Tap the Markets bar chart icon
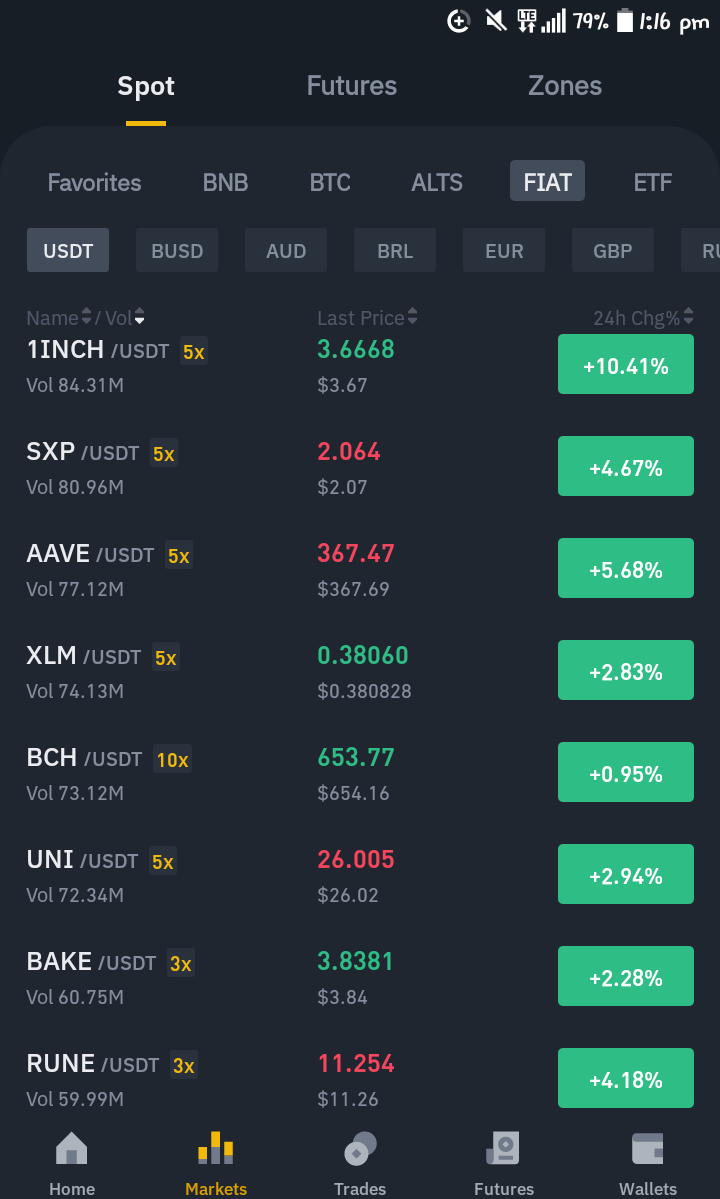The image size is (720, 1199). (x=216, y=1148)
